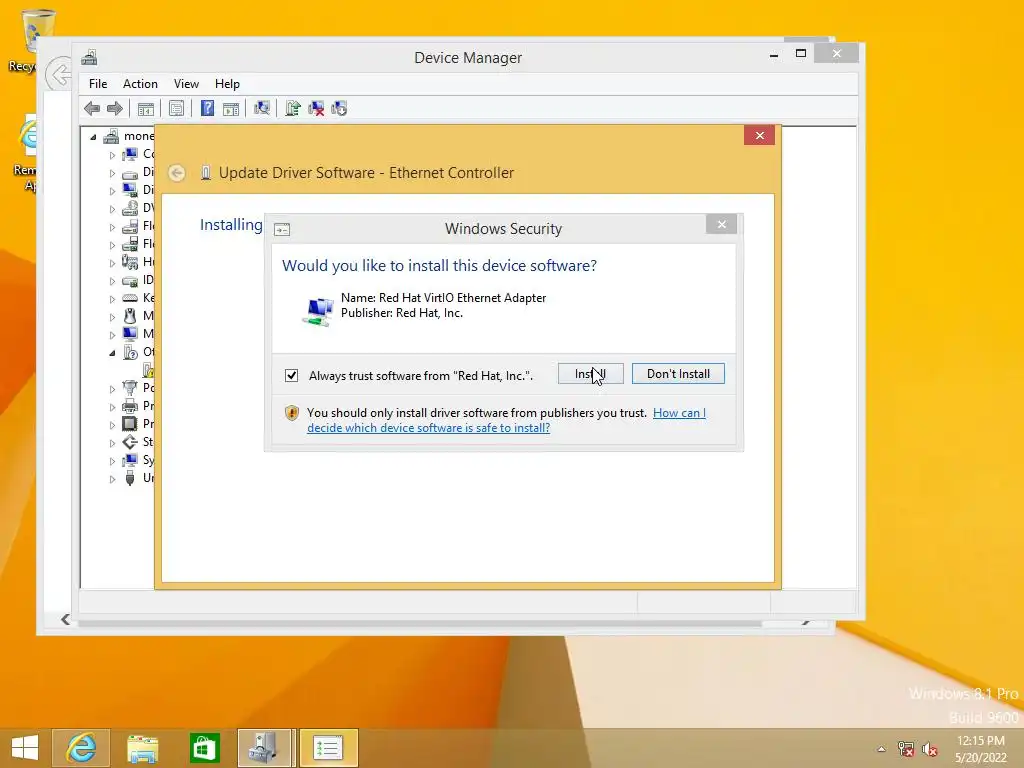Viewport: 1024px width, 768px height.
Task: Click the shield warning icon in security dialog
Action: [291, 413]
